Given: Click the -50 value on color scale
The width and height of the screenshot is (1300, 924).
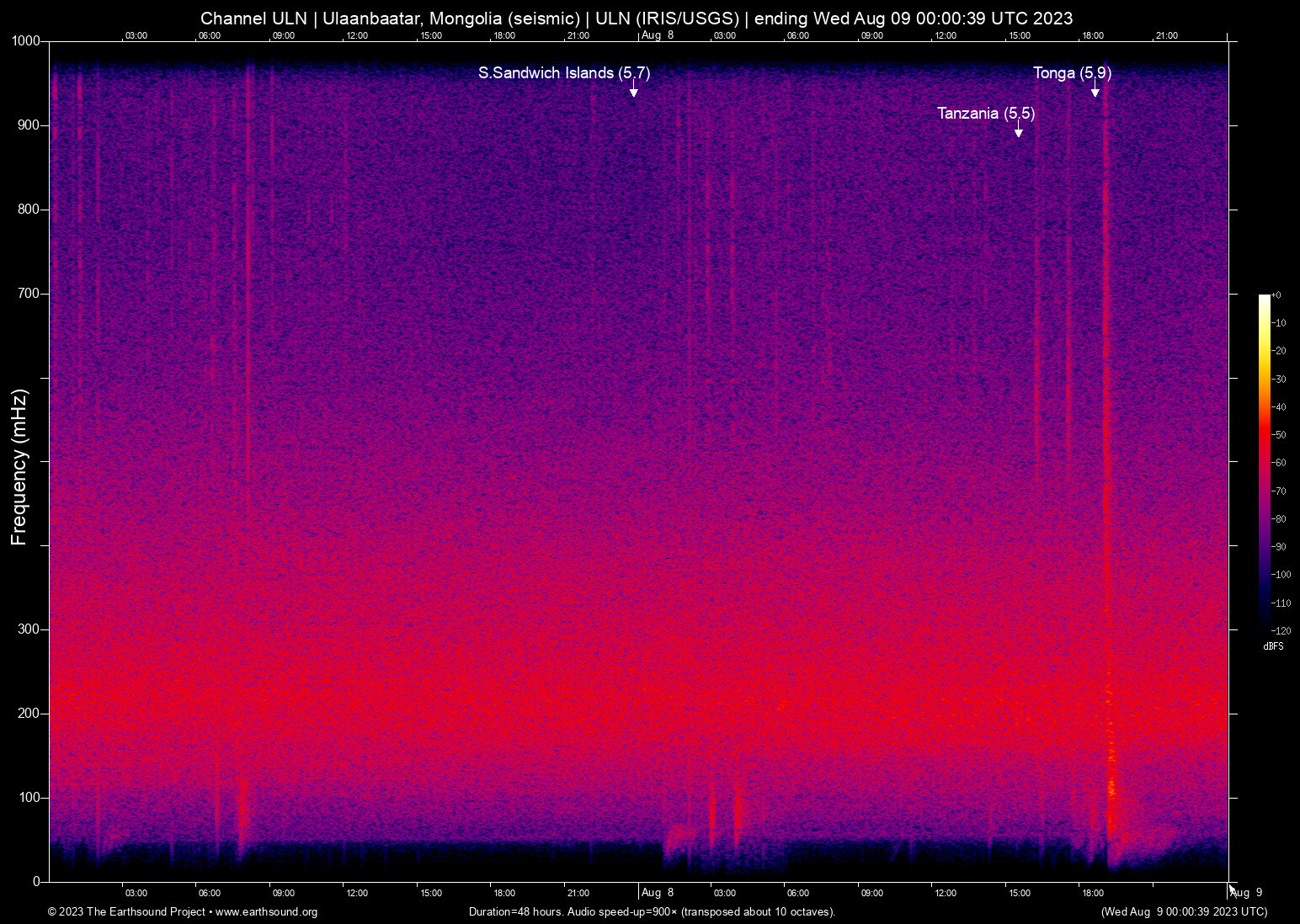Looking at the screenshot, I should 1278,435.
